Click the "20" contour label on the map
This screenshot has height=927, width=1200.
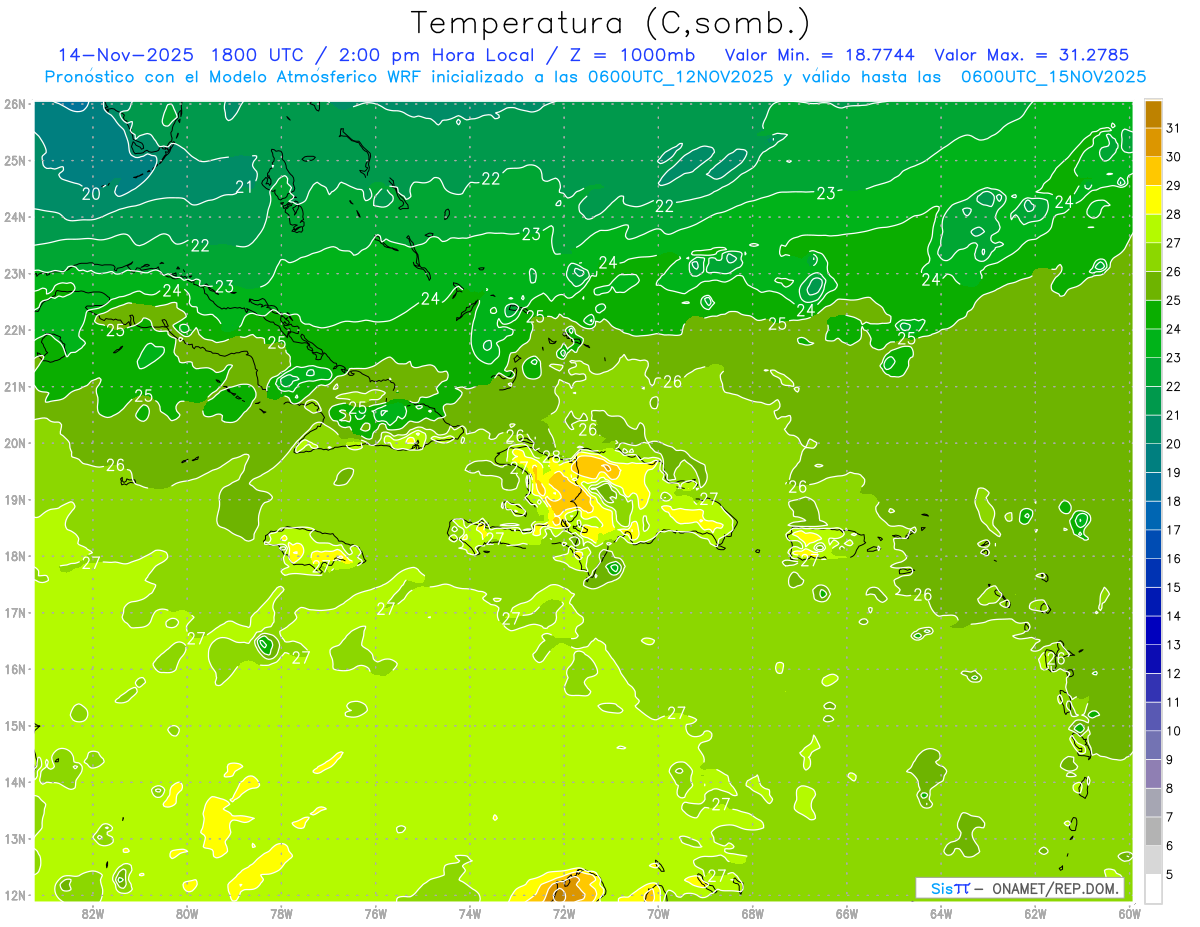pyautogui.click(x=91, y=193)
